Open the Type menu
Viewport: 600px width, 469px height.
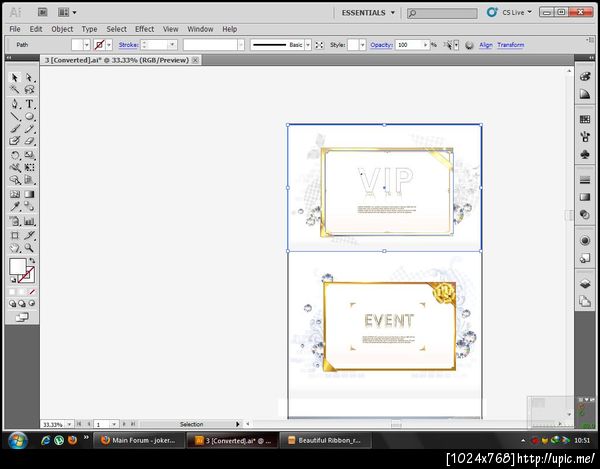coord(89,29)
